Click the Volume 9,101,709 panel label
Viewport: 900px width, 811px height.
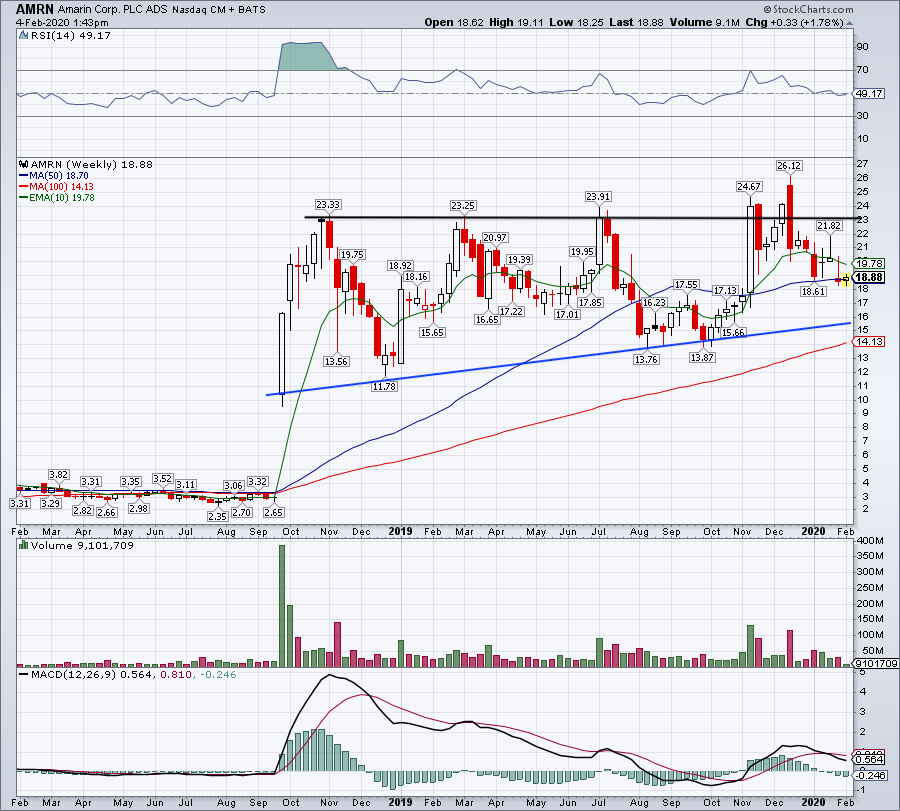coord(82,545)
